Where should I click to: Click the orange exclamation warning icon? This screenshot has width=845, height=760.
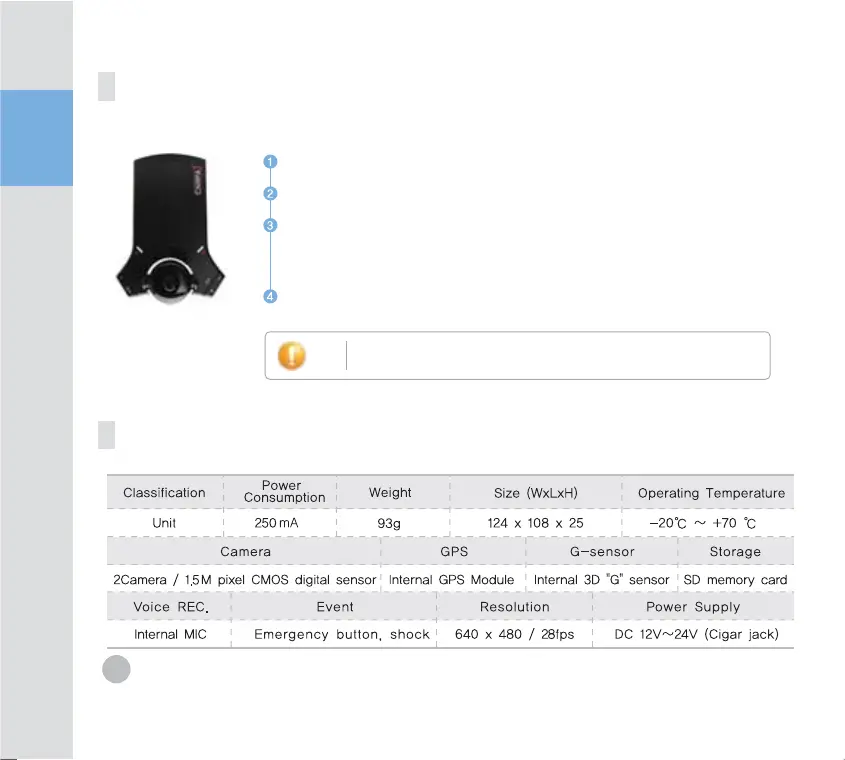(x=292, y=356)
